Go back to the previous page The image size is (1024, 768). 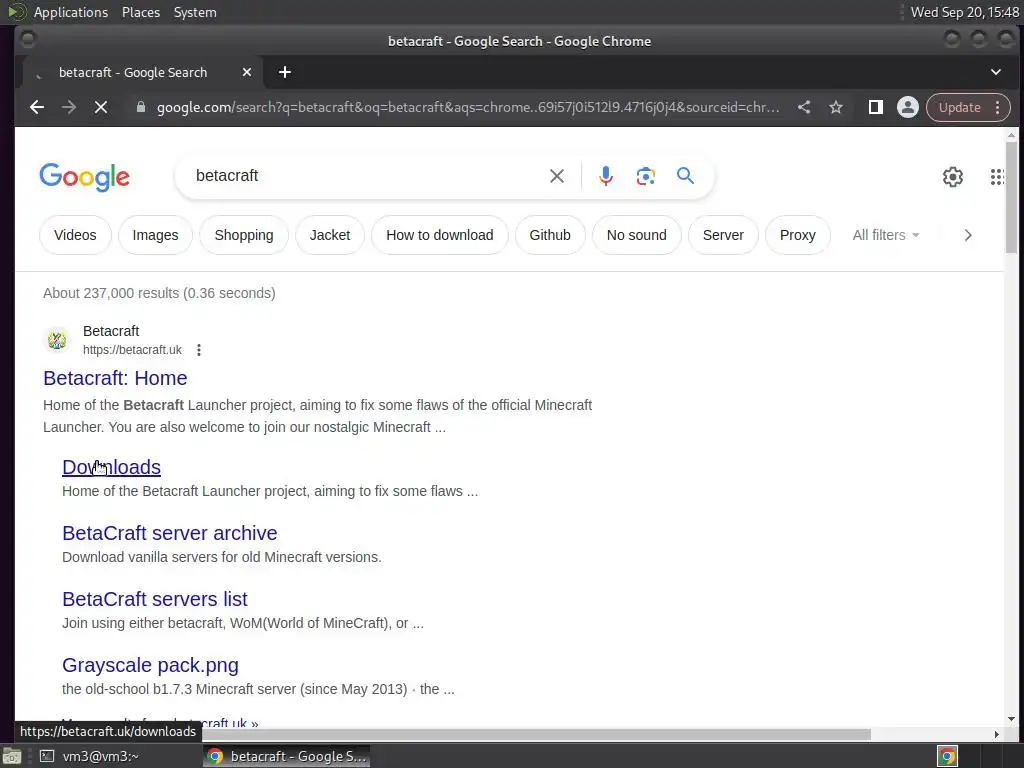point(37,107)
